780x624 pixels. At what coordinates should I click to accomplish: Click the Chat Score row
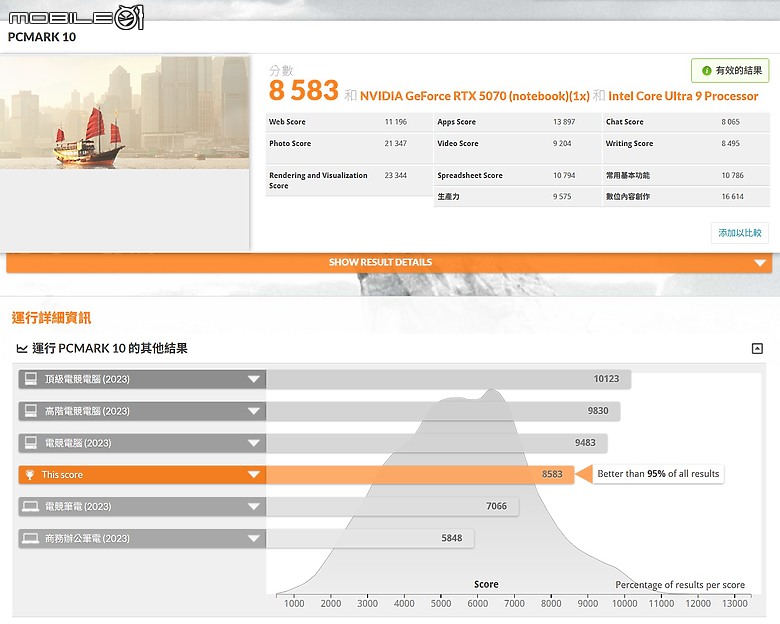click(686, 122)
